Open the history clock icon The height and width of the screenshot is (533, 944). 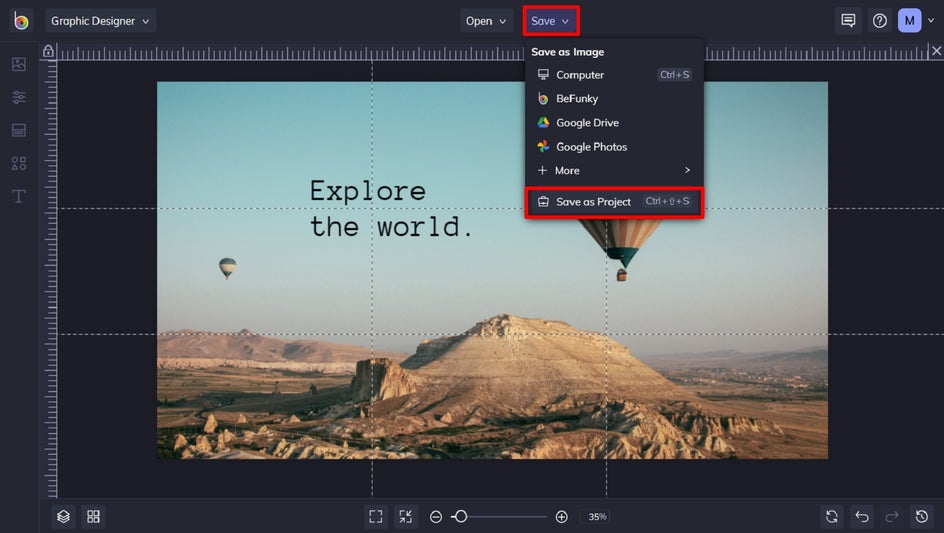[922, 517]
